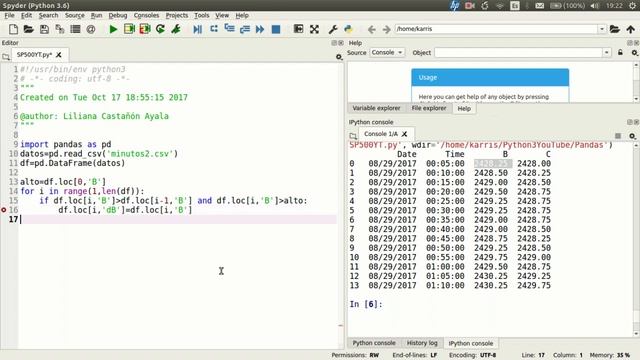
Task: Click Step into function icon
Action: pos(229,29)
